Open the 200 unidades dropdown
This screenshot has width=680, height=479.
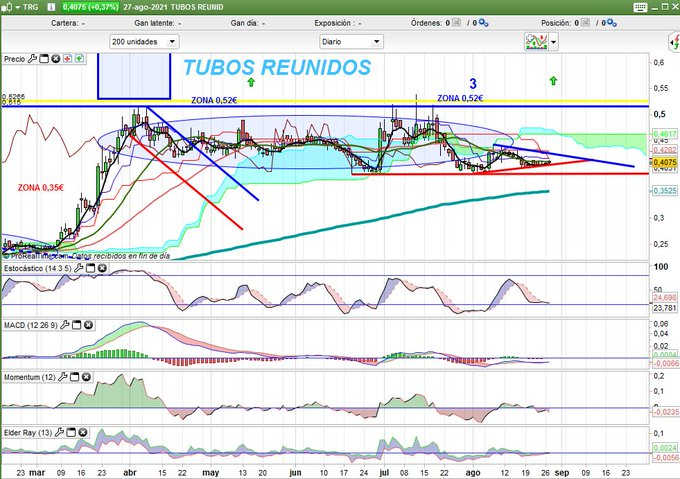point(144,42)
